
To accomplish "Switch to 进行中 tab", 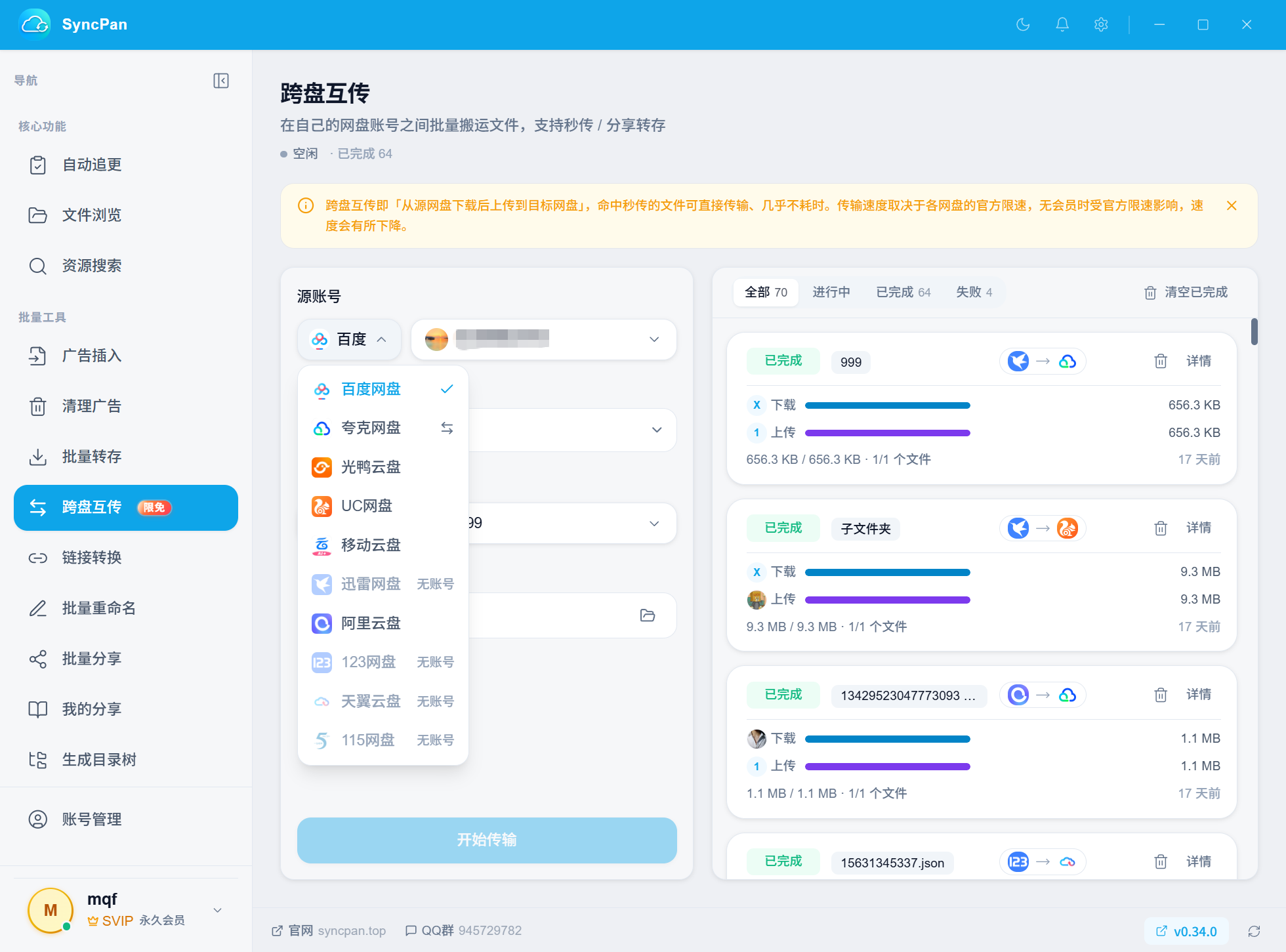I will coord(831,292).
